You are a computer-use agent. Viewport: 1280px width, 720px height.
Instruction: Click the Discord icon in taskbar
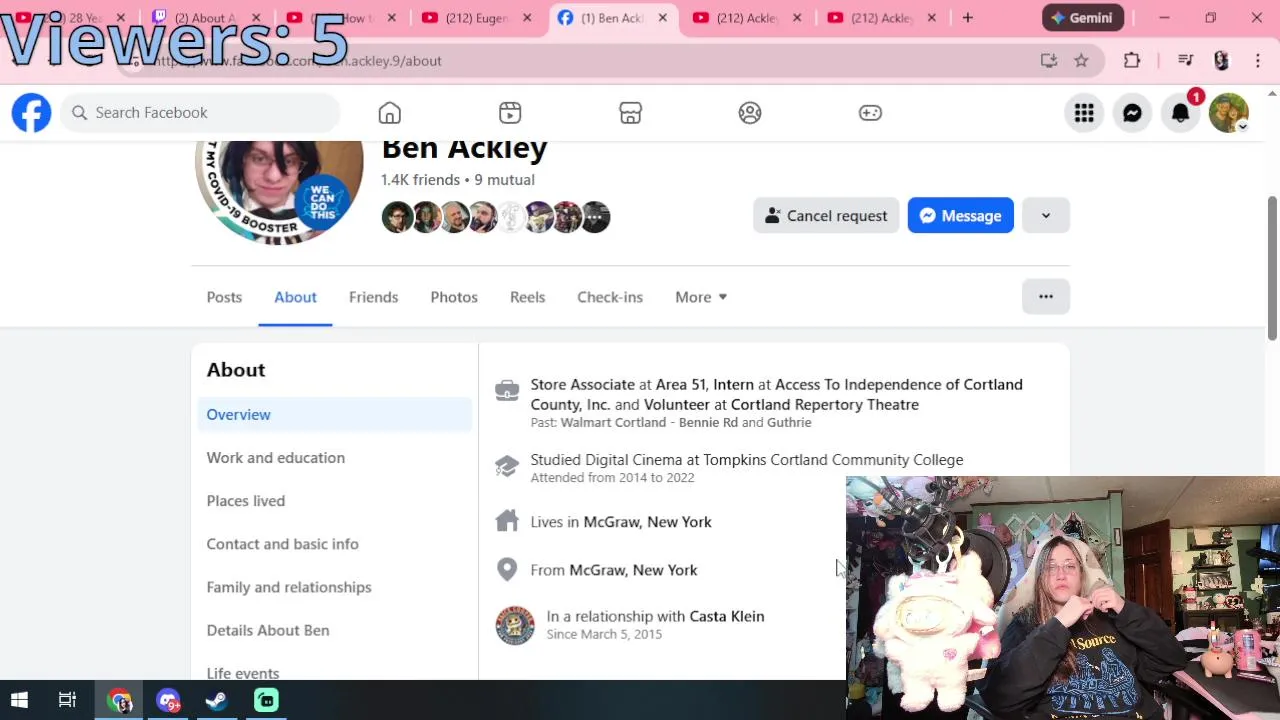click(x=168, y=700)
